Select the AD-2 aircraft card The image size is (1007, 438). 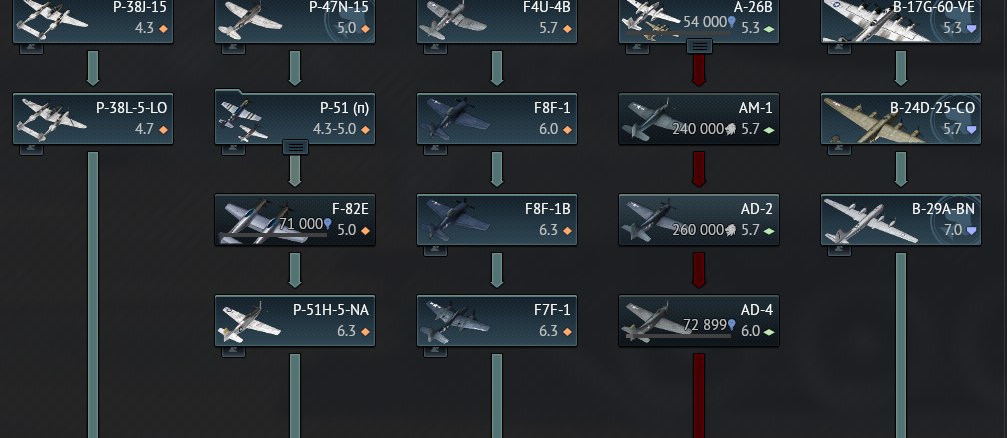point(699,220)
